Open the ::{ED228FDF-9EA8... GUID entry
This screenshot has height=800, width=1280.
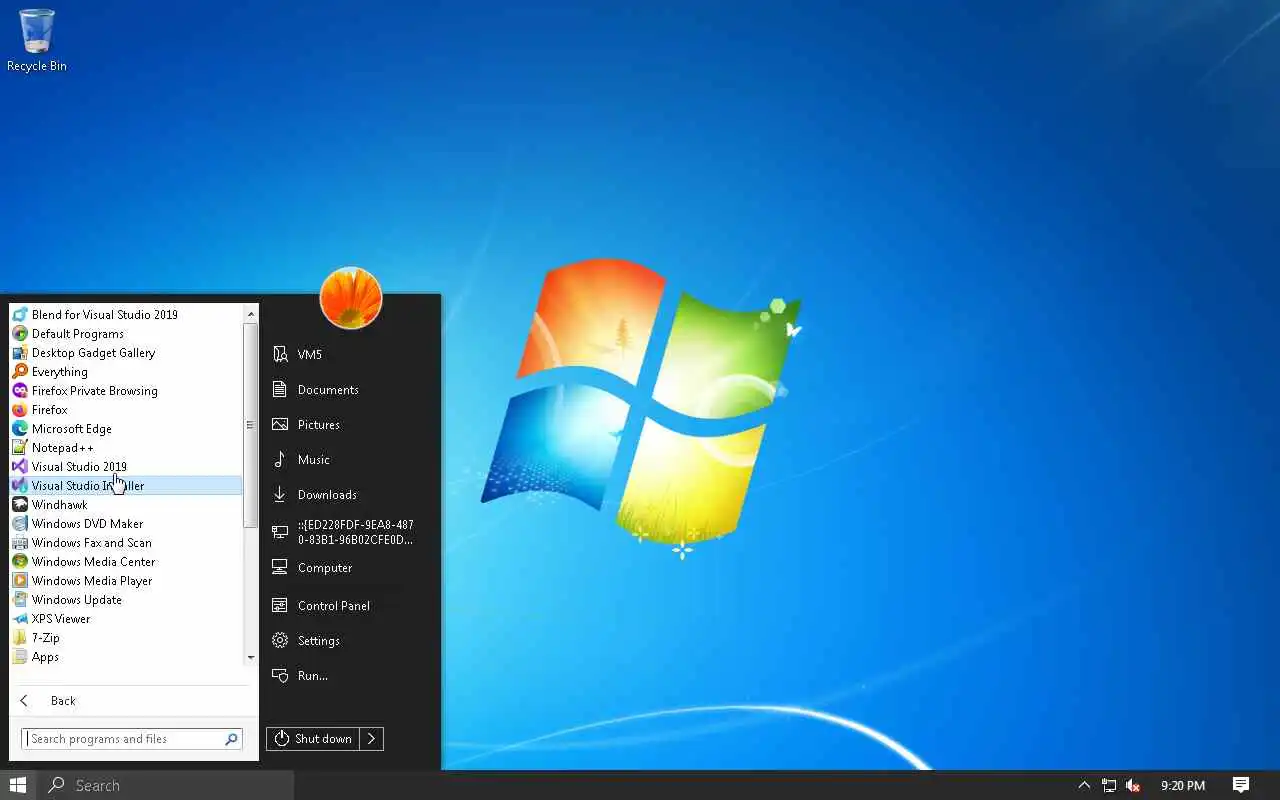[x=350, y=532]
